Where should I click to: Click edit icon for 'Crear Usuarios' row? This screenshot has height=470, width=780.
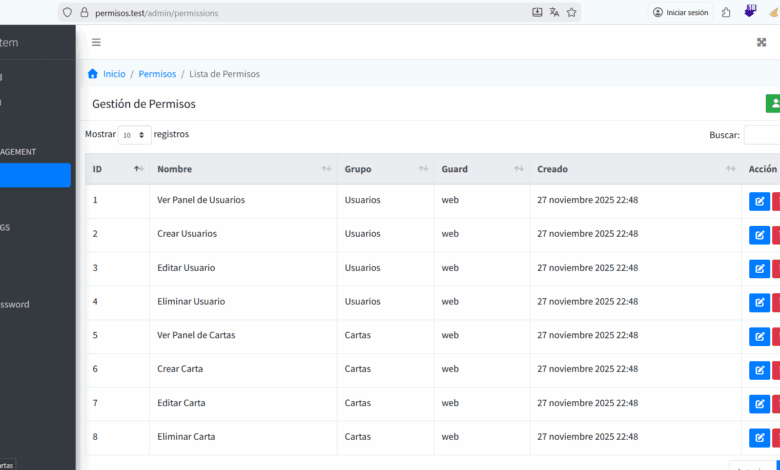click(x=759, y=235)
